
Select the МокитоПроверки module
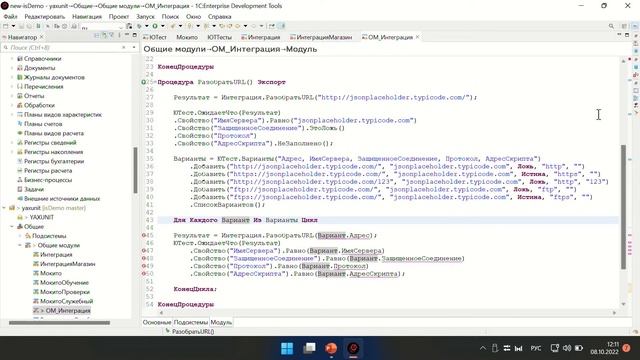(64, 292)
